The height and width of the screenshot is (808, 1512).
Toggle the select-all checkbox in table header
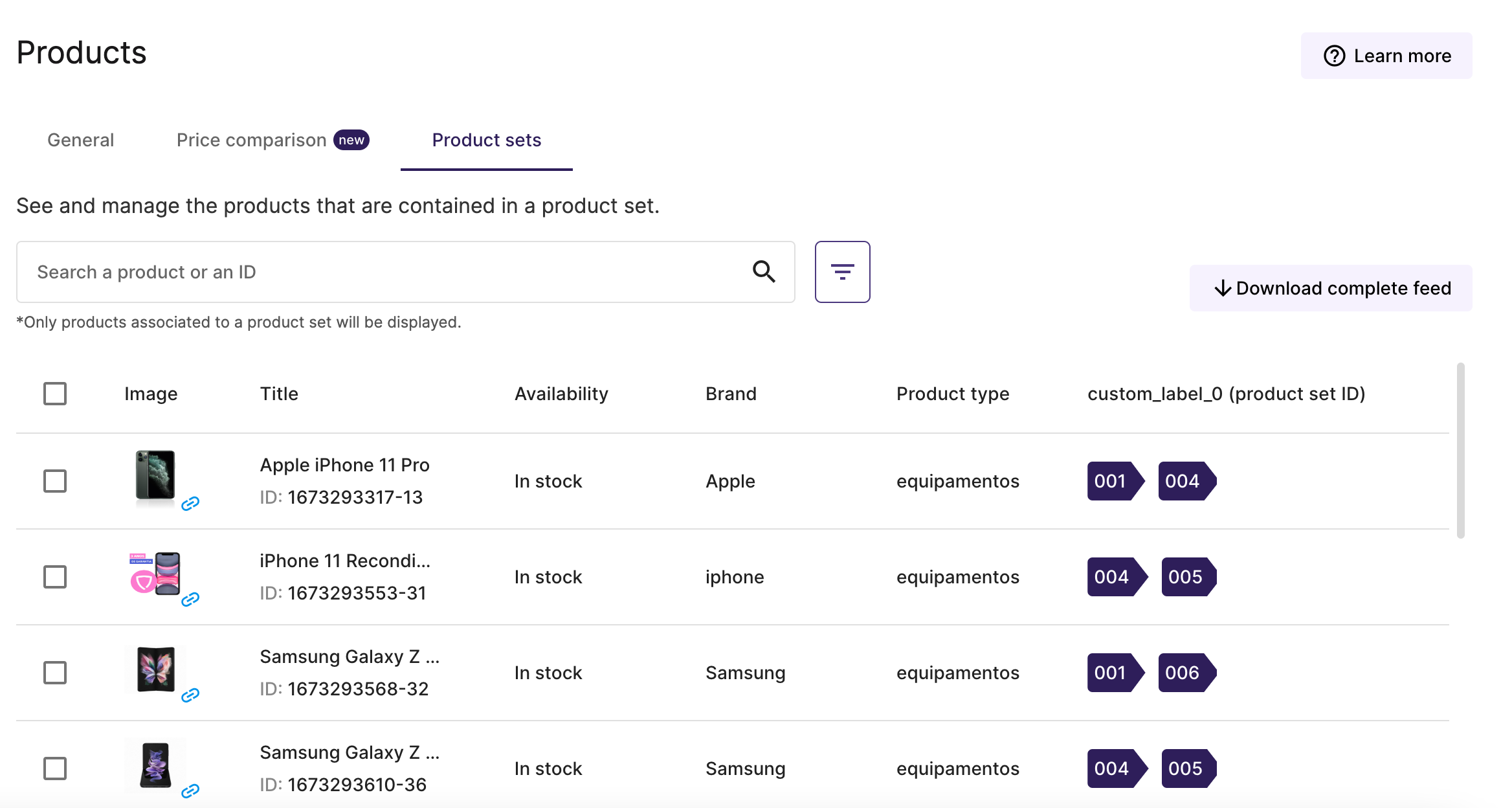click(55, 394)
